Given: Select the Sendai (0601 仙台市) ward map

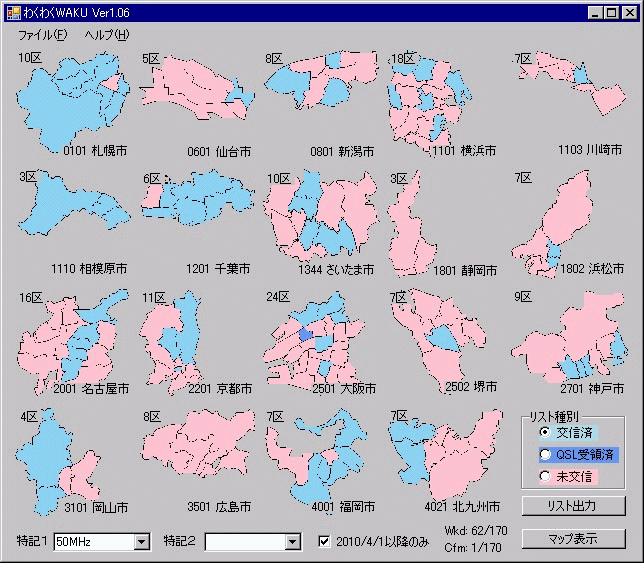Looking at the screenshot, I should pos(197,88).
